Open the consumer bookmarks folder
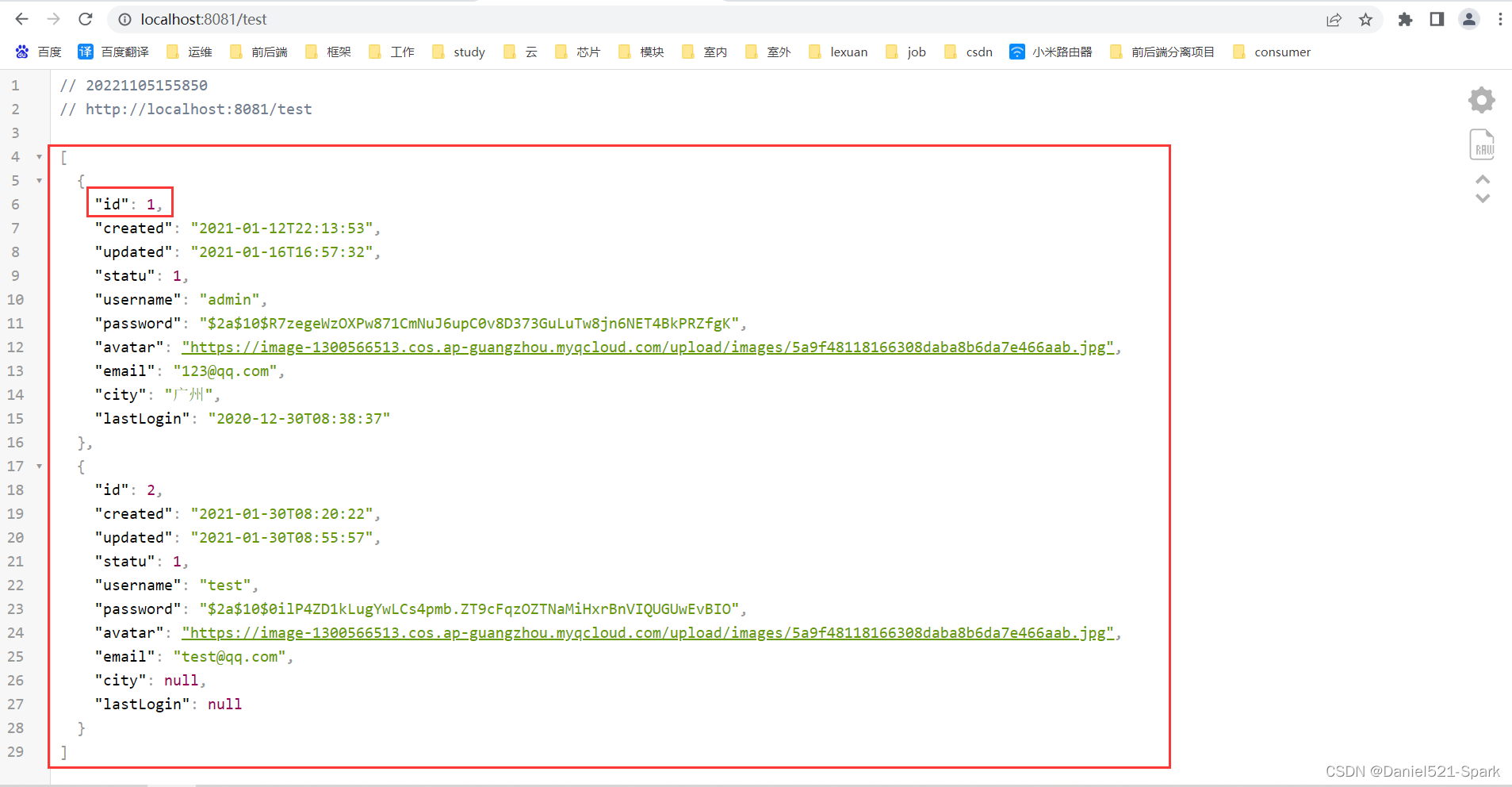The width and height of the screenshot is (1512, 787). [1273, 52]
